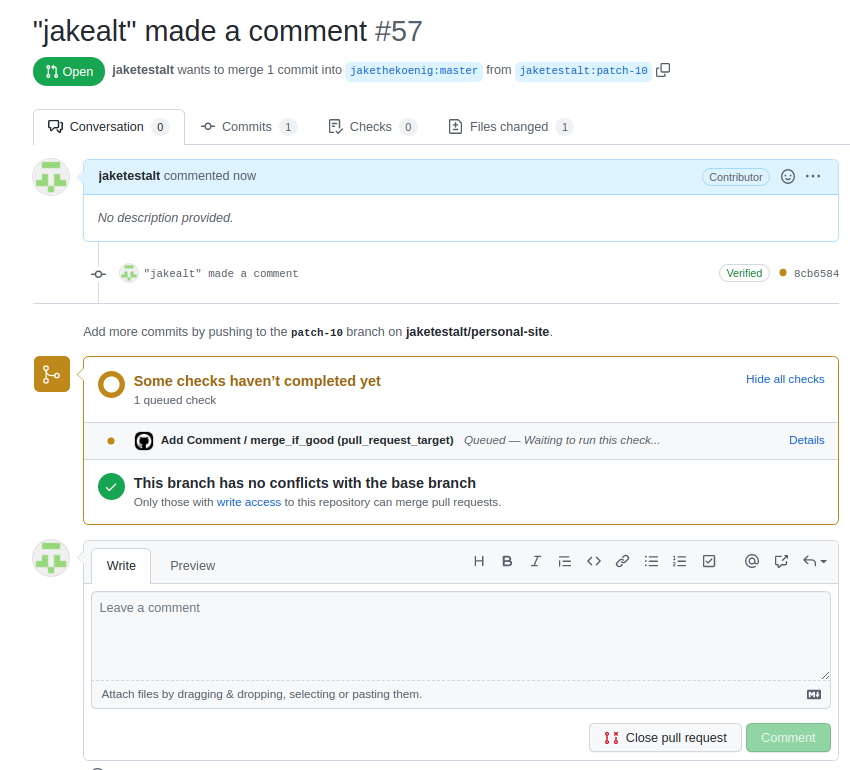Click the orange merge status icon
The image size is (850, 770).
pyautogui.click(x=52, y=374)
